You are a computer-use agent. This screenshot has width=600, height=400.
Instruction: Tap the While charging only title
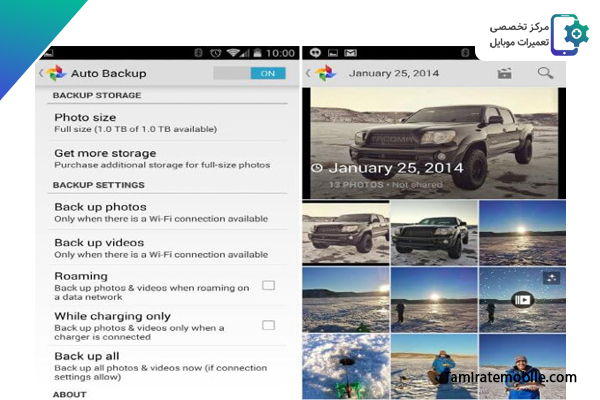pyautogui.click(x=112, y=316)
